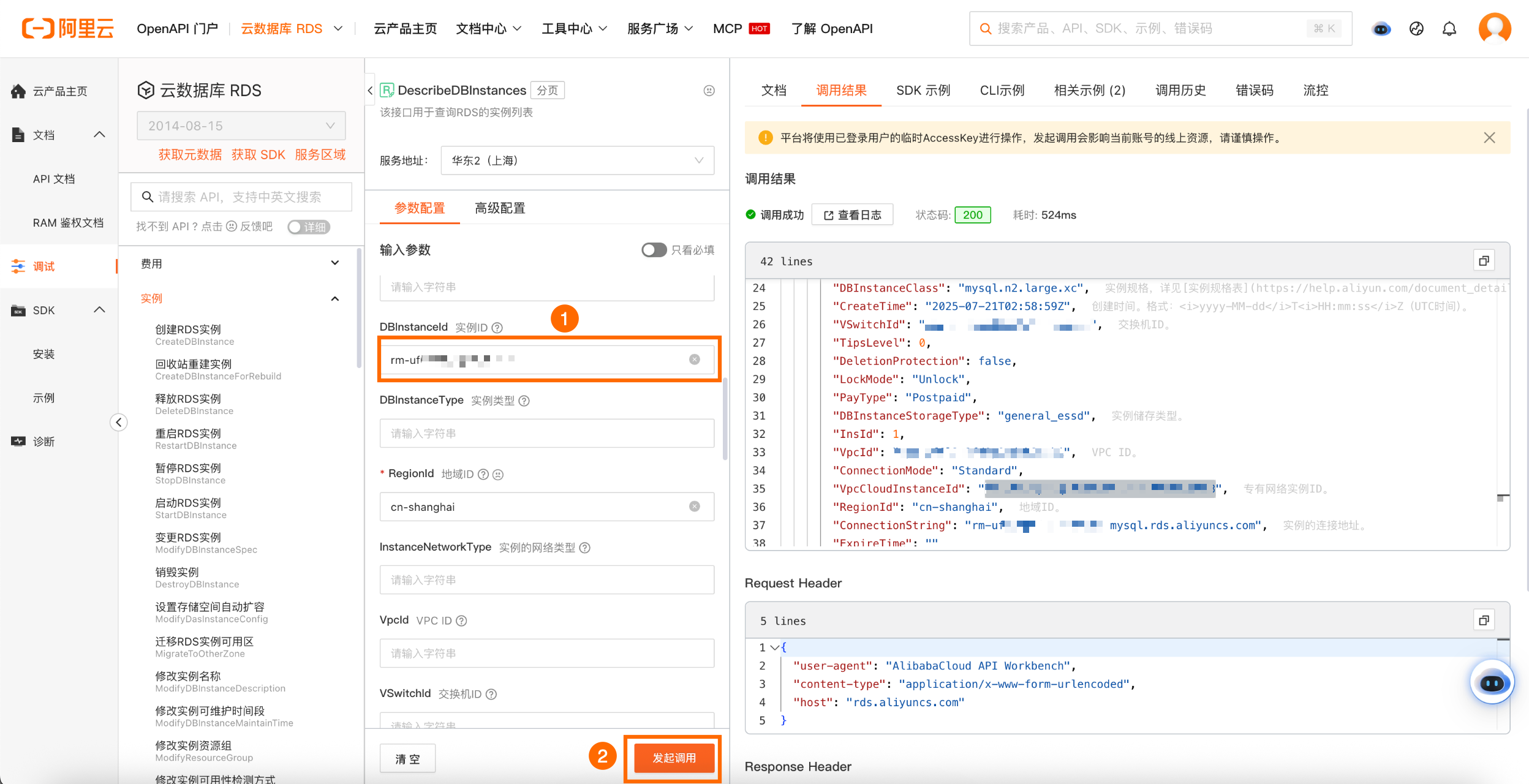Click the 查看日志 button
The image size is (1529, 784).
point(852,215)
